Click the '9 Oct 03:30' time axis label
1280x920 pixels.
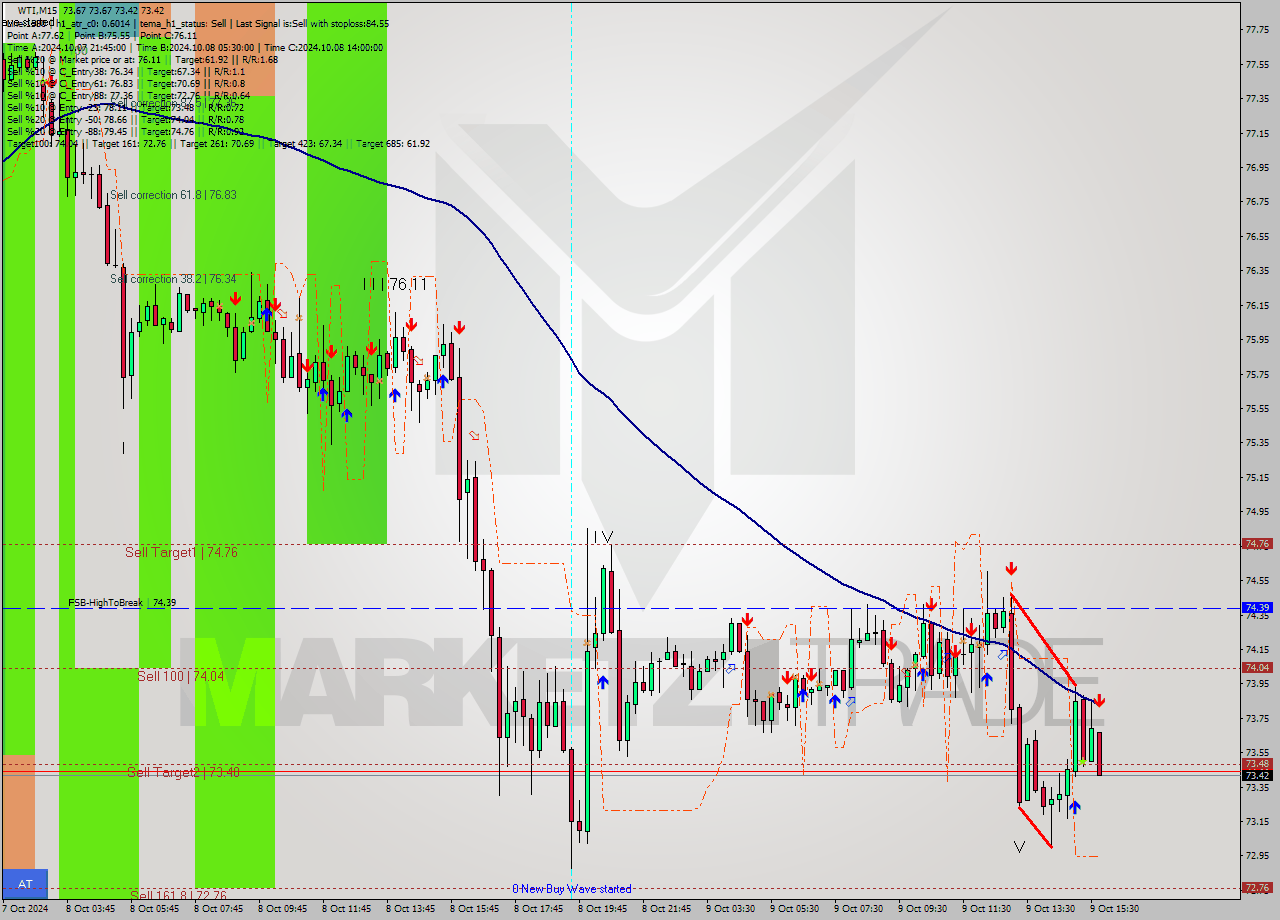click(732, 909)
